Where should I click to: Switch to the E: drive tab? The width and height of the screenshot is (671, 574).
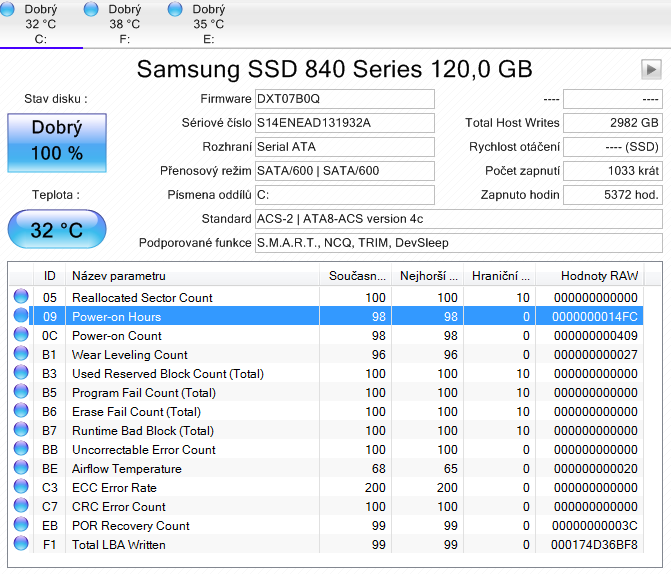click(x=208, y=24)
